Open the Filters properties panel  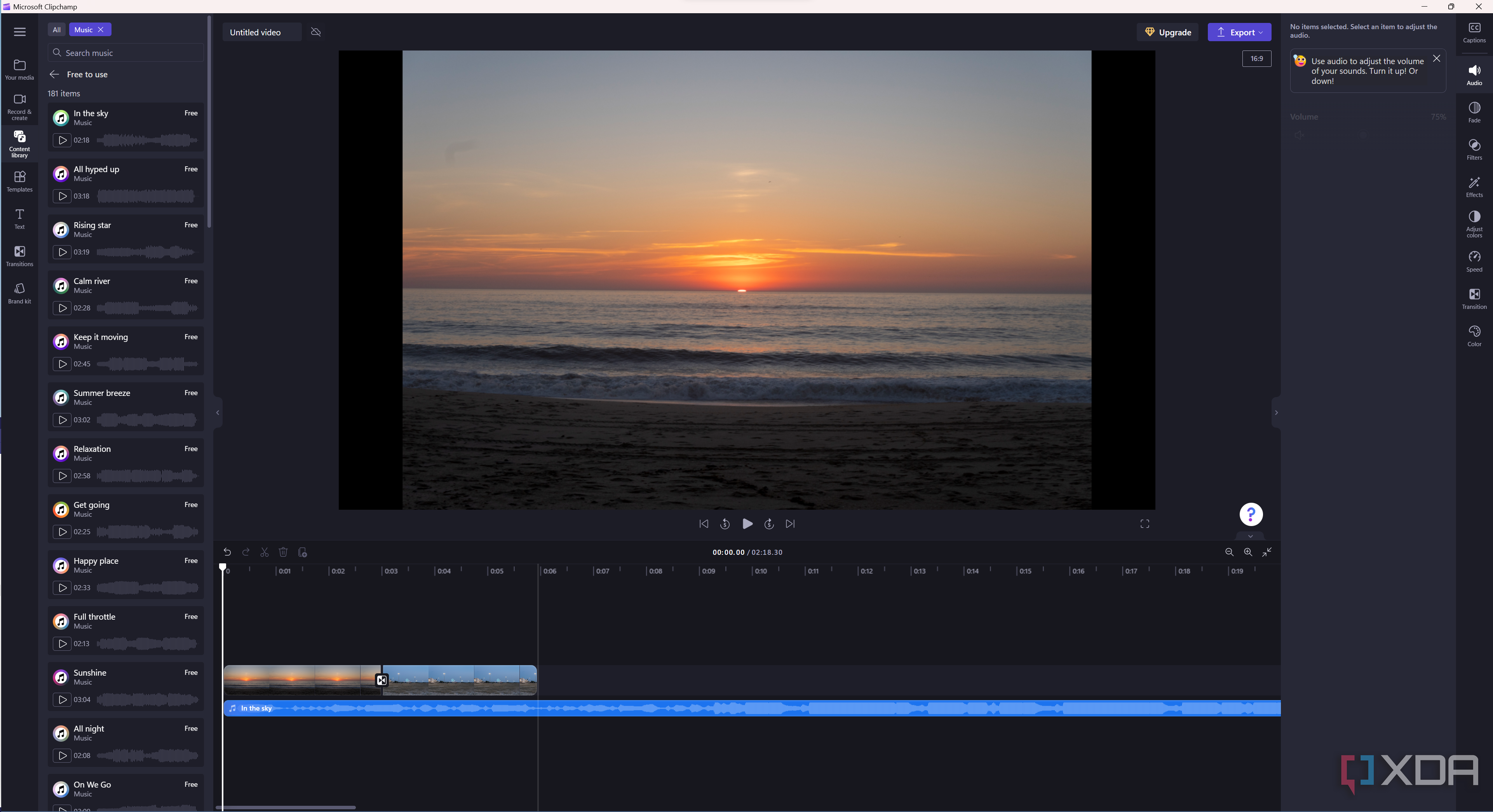pyautogui.click(x=1474, y=150)
